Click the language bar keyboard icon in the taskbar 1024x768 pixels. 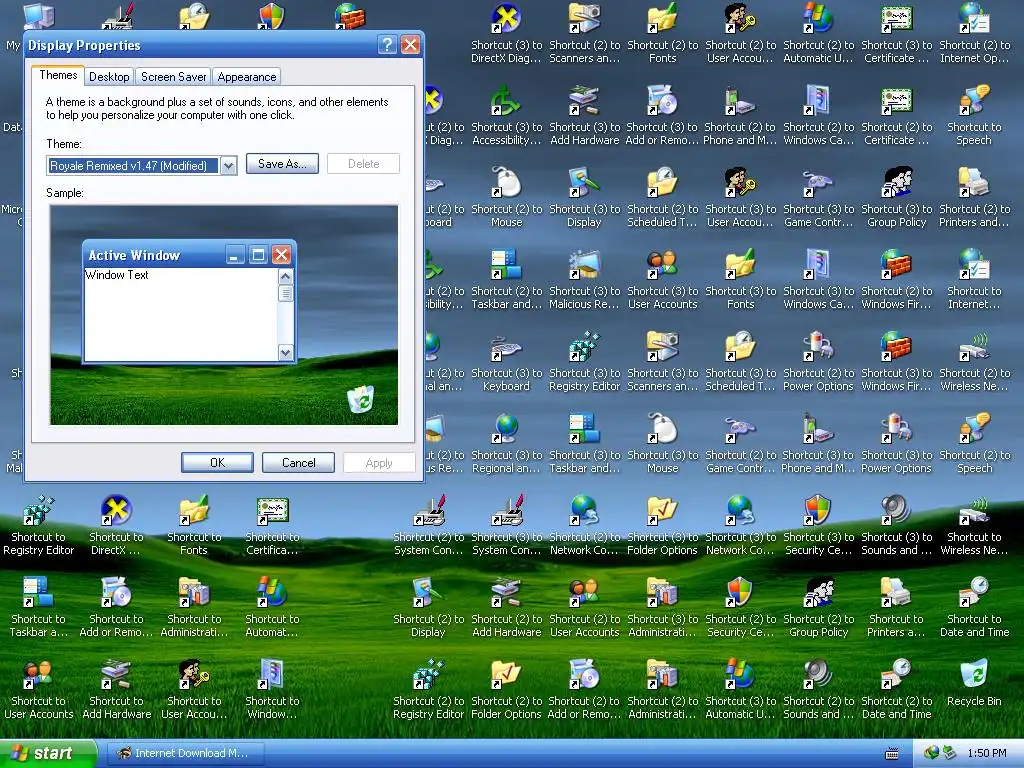coord(891,754)
